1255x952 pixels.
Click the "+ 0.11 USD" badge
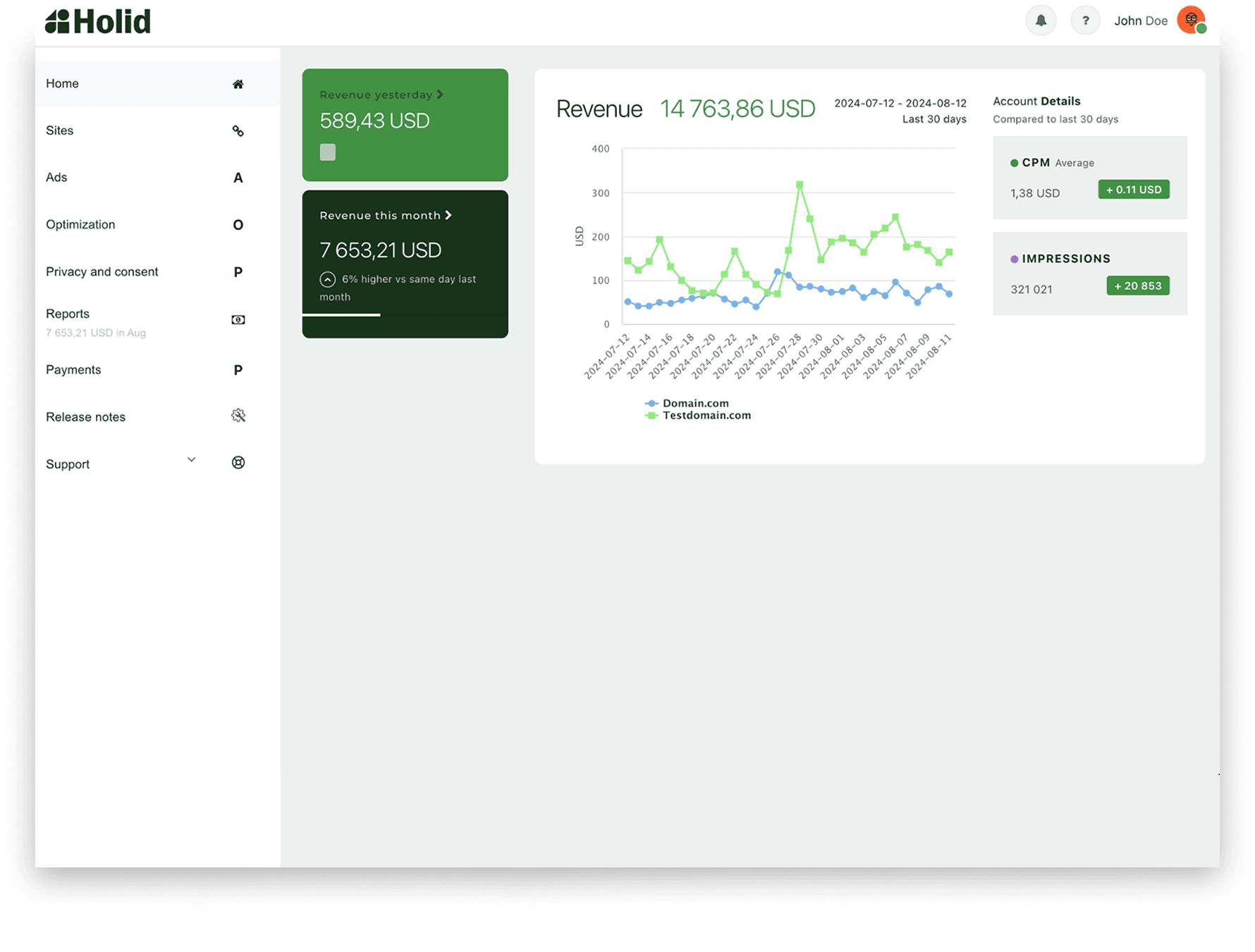1134,190
